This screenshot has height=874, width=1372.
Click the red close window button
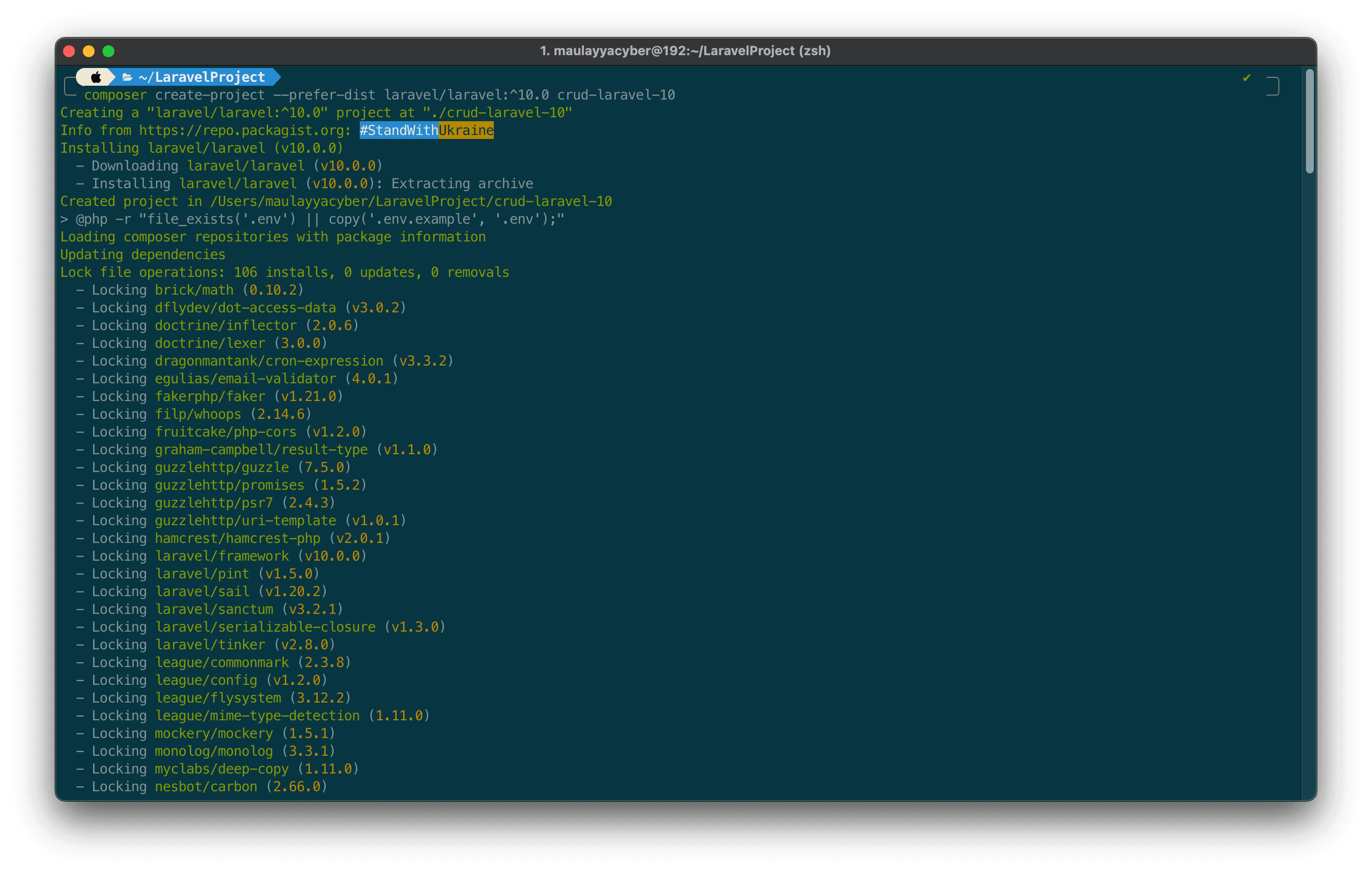point(69,51)
